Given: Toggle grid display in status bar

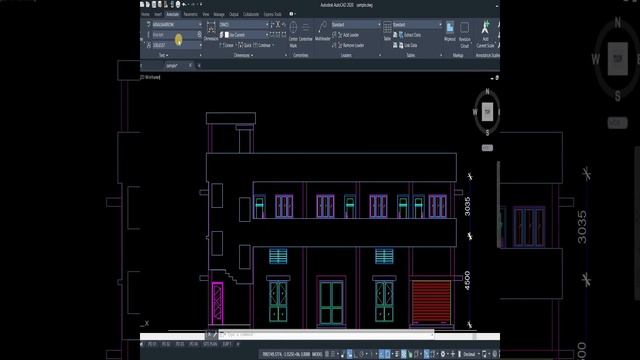Looking at the screenshot, I should pos(327,354).
